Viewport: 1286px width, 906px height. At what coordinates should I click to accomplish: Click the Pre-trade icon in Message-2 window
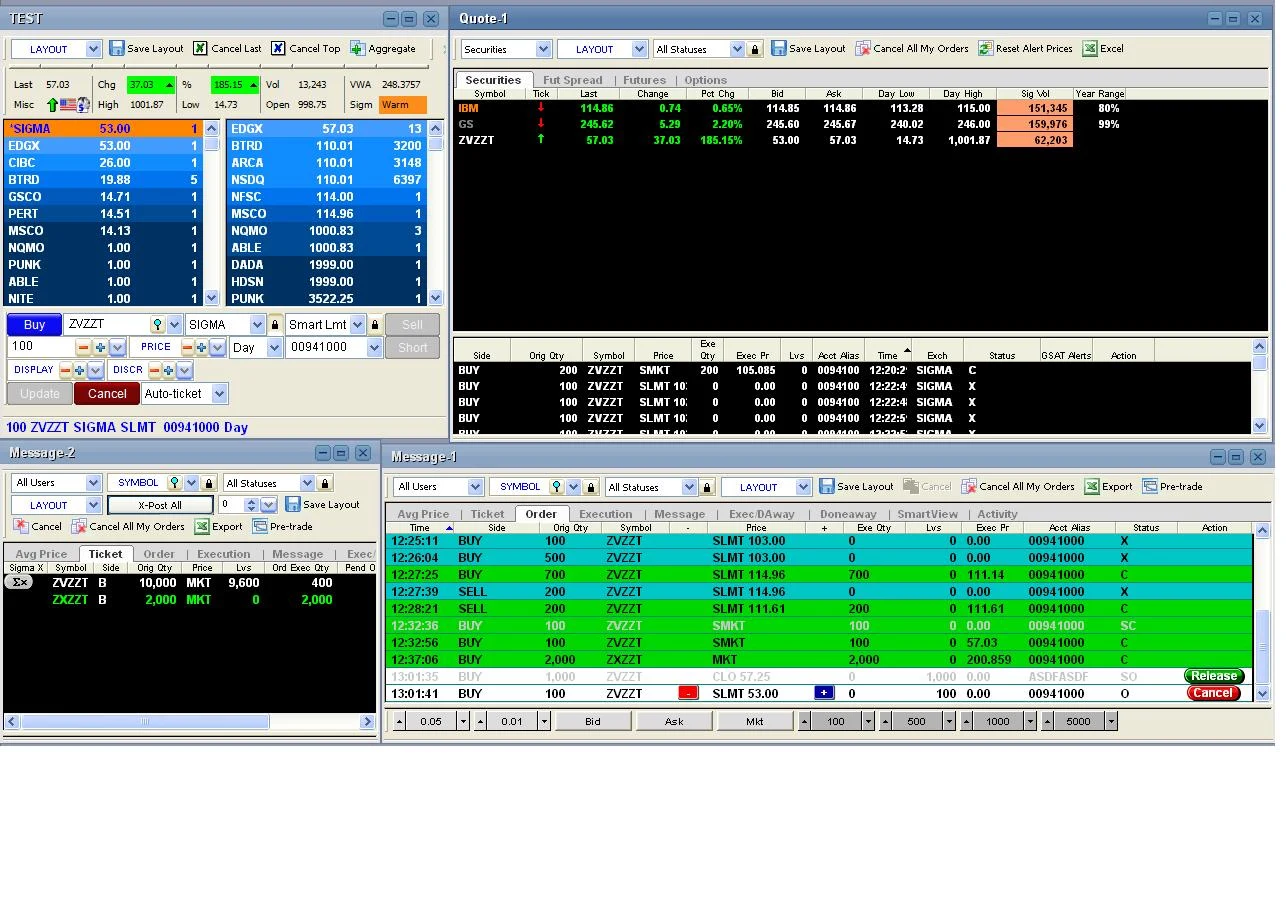(260, 526)
